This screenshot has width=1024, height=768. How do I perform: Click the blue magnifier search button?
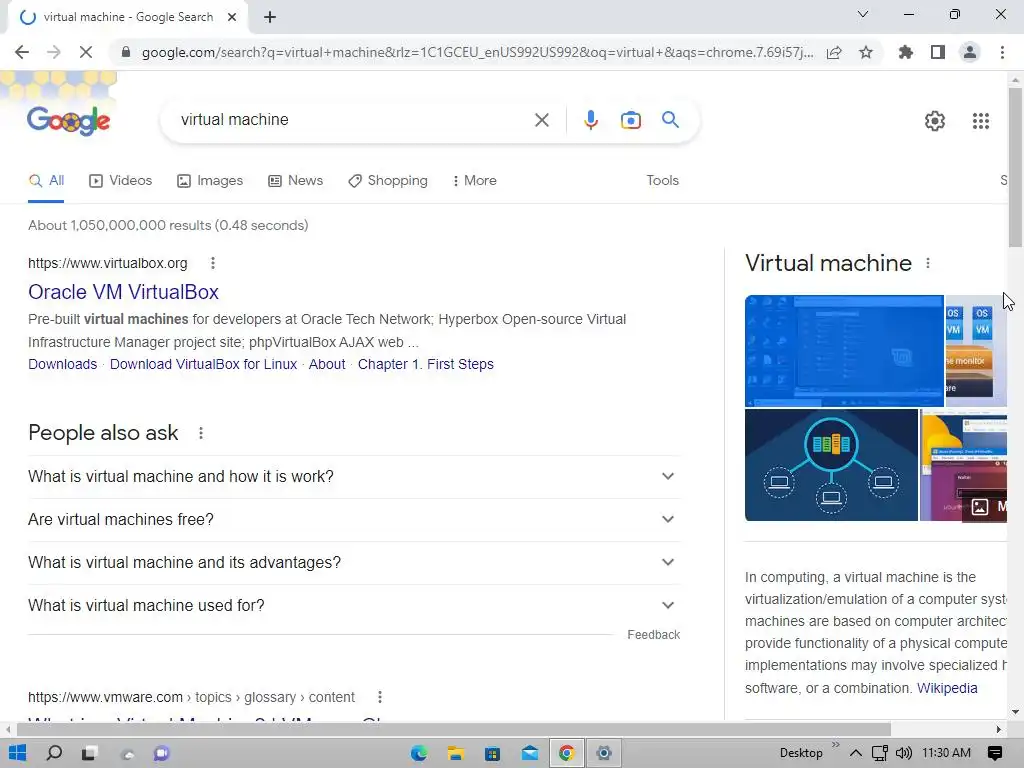(x=670, y=120)
